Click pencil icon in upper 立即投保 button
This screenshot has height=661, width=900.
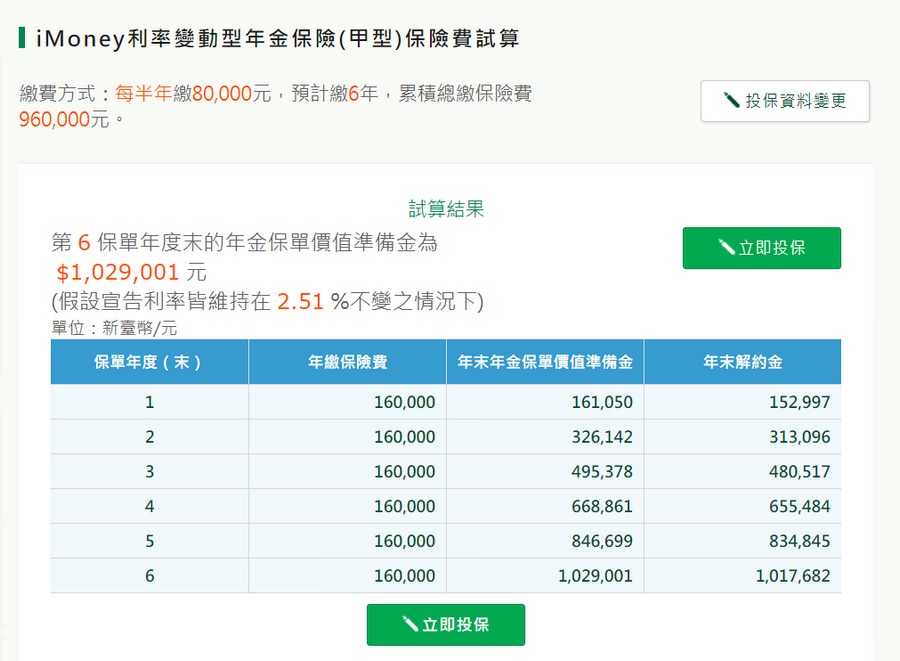pos(727,247)
